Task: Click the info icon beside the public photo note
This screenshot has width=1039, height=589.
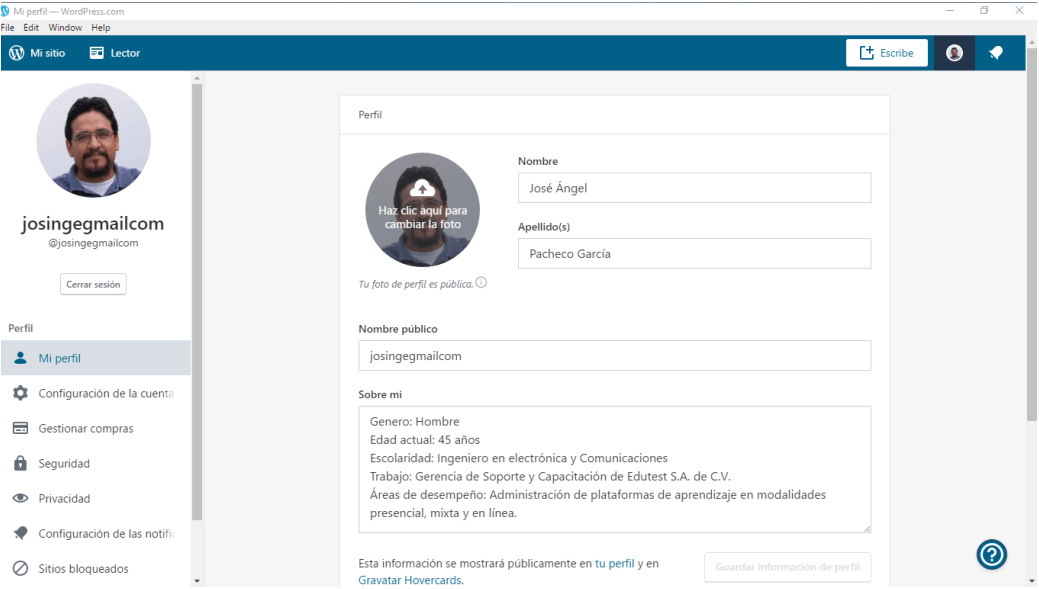Action: click(x=482, y=282)
